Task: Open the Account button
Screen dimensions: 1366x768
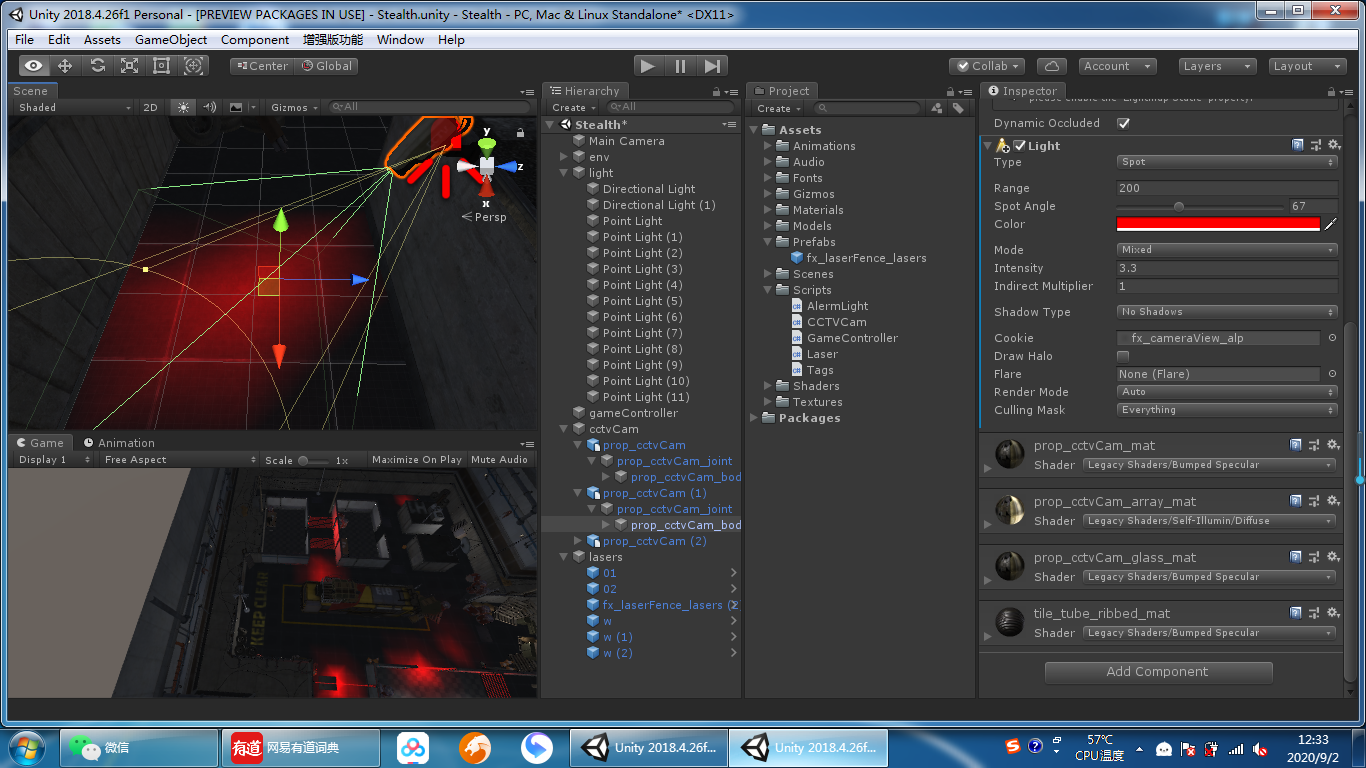Action: click(1117, 66)
